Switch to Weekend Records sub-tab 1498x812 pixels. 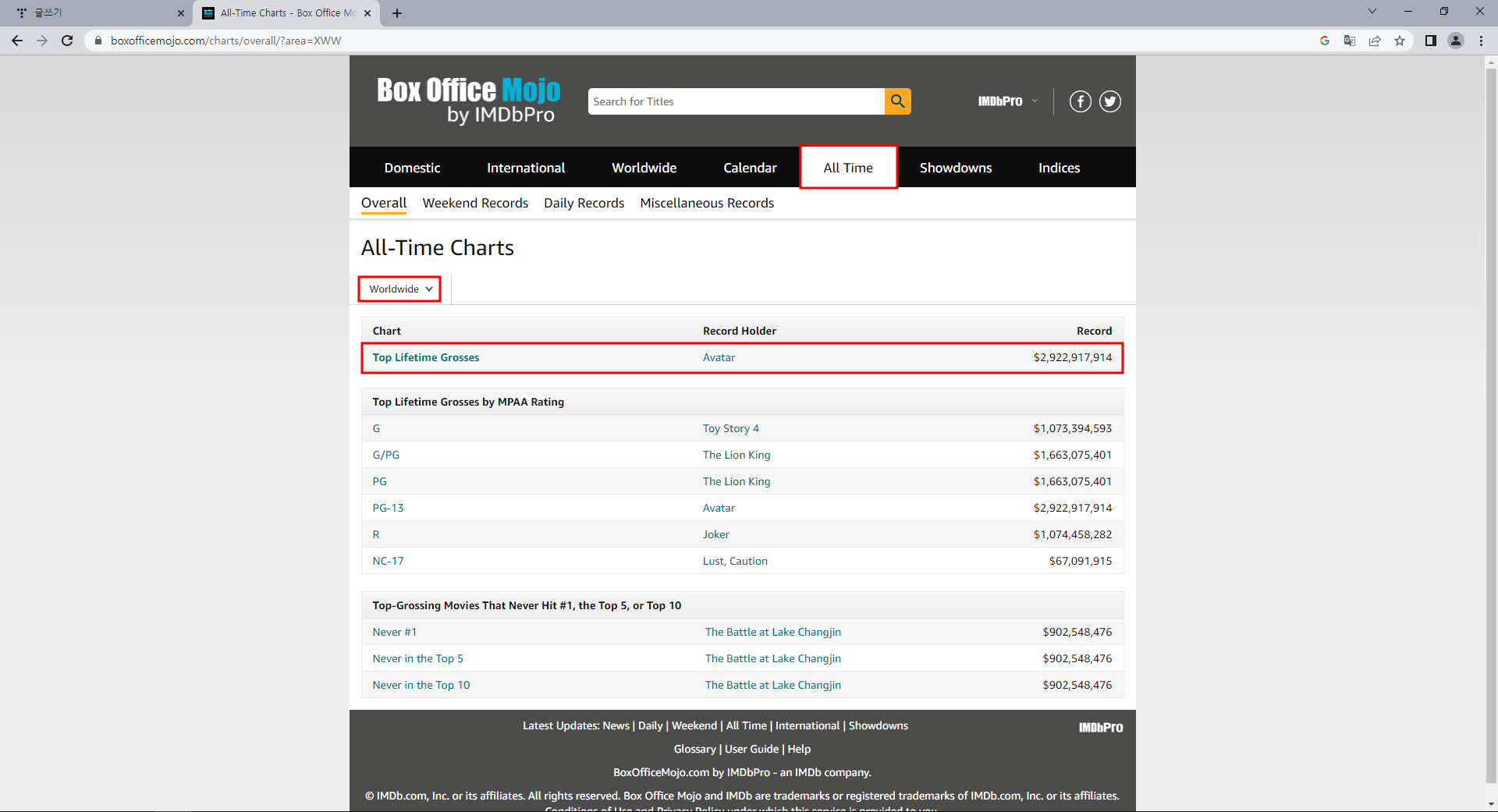click(475, 203)
